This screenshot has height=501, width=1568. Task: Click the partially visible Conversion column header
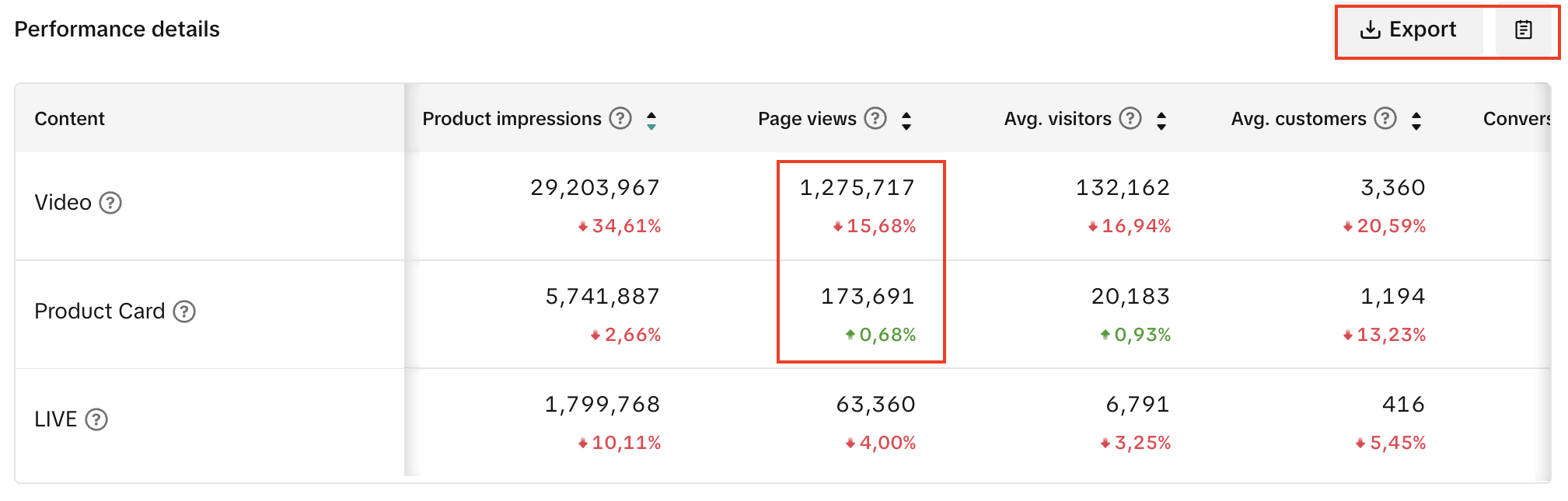pyautogui.click(x=1516, y=119)
